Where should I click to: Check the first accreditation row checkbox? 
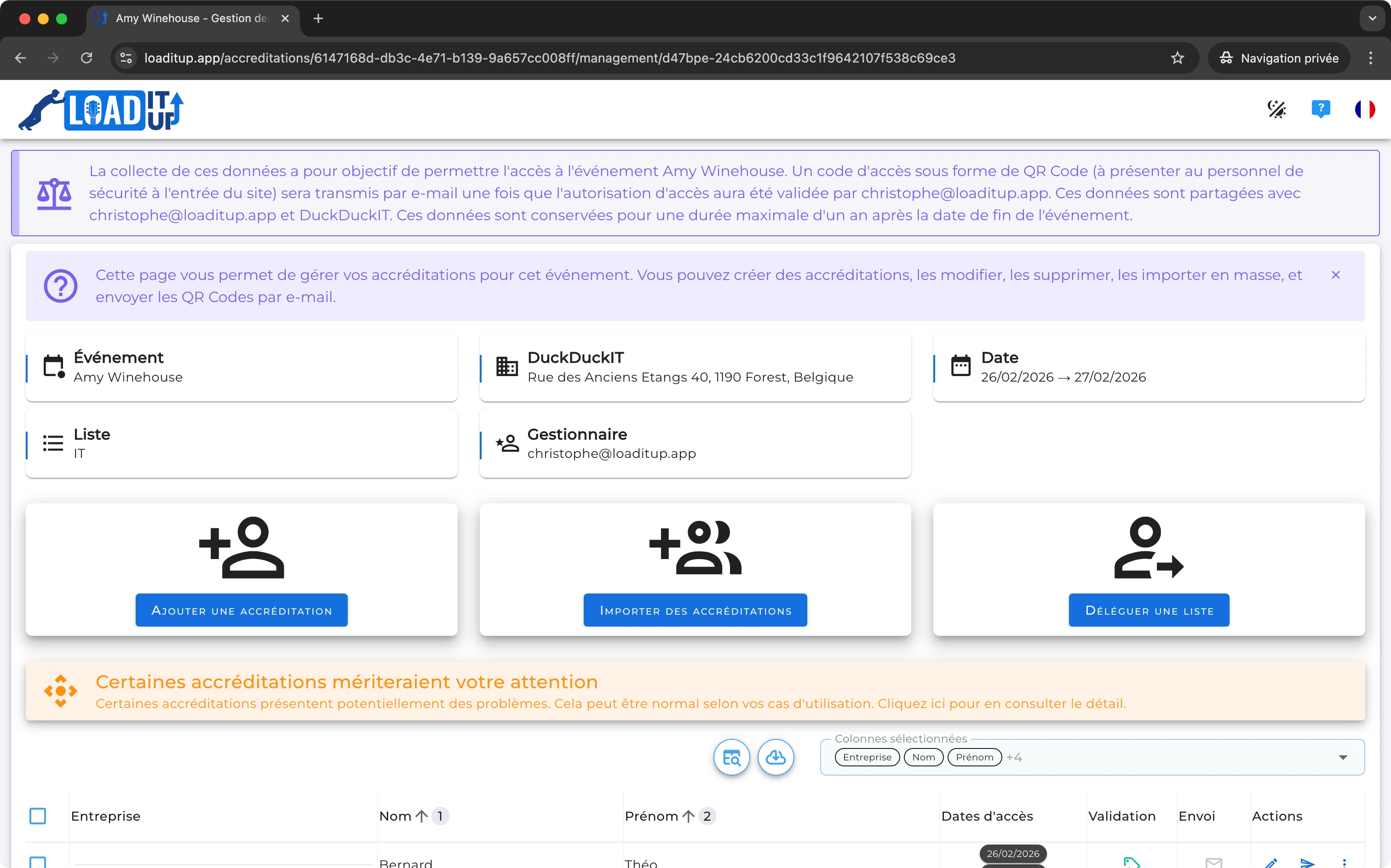click(38, 862)
